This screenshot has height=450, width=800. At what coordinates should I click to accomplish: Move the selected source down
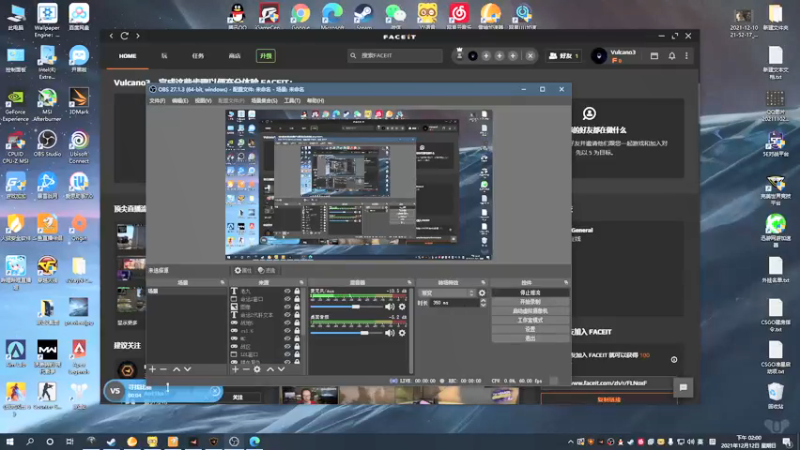coord(281,369)
